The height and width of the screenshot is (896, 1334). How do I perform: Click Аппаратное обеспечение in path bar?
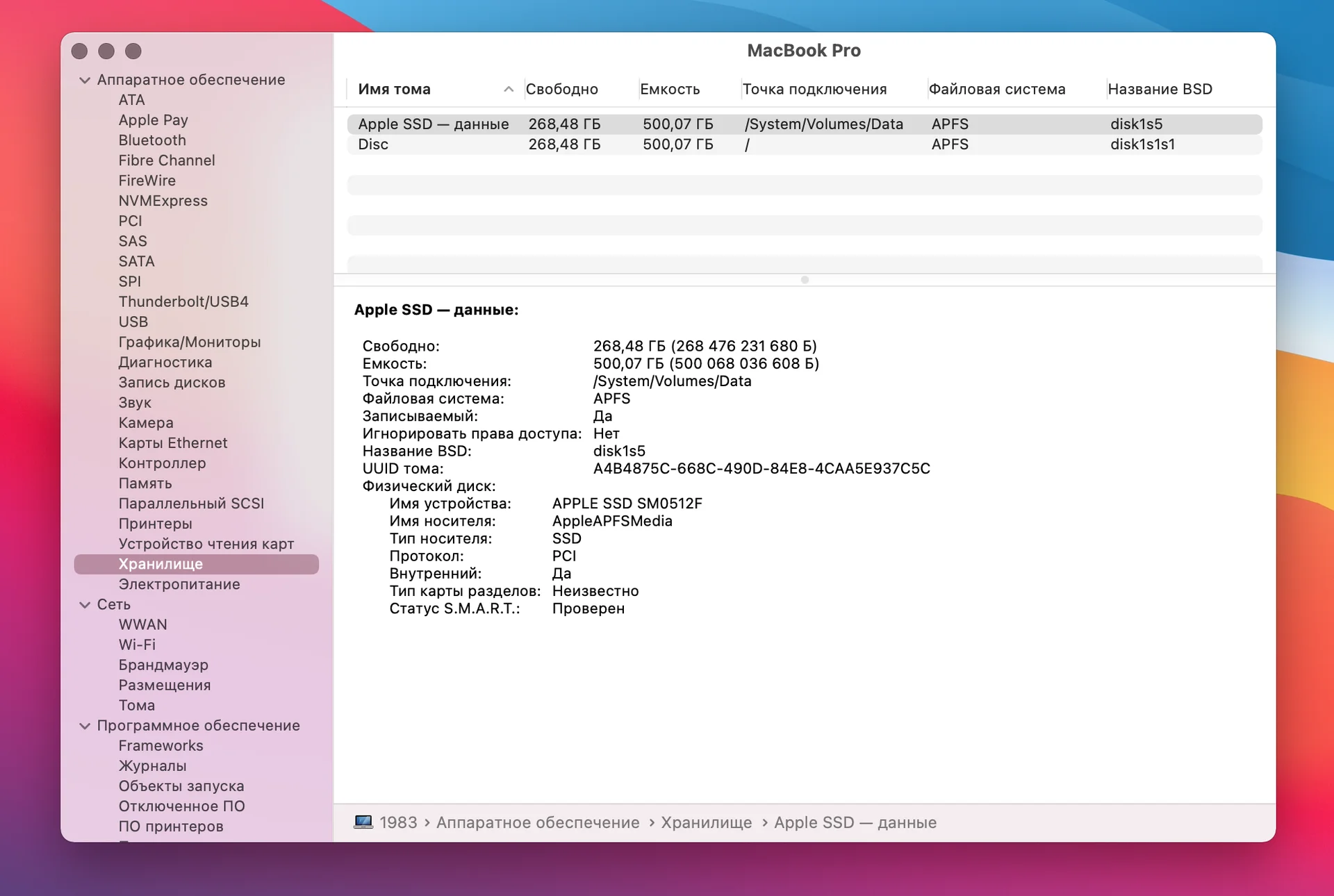[538, 822]
